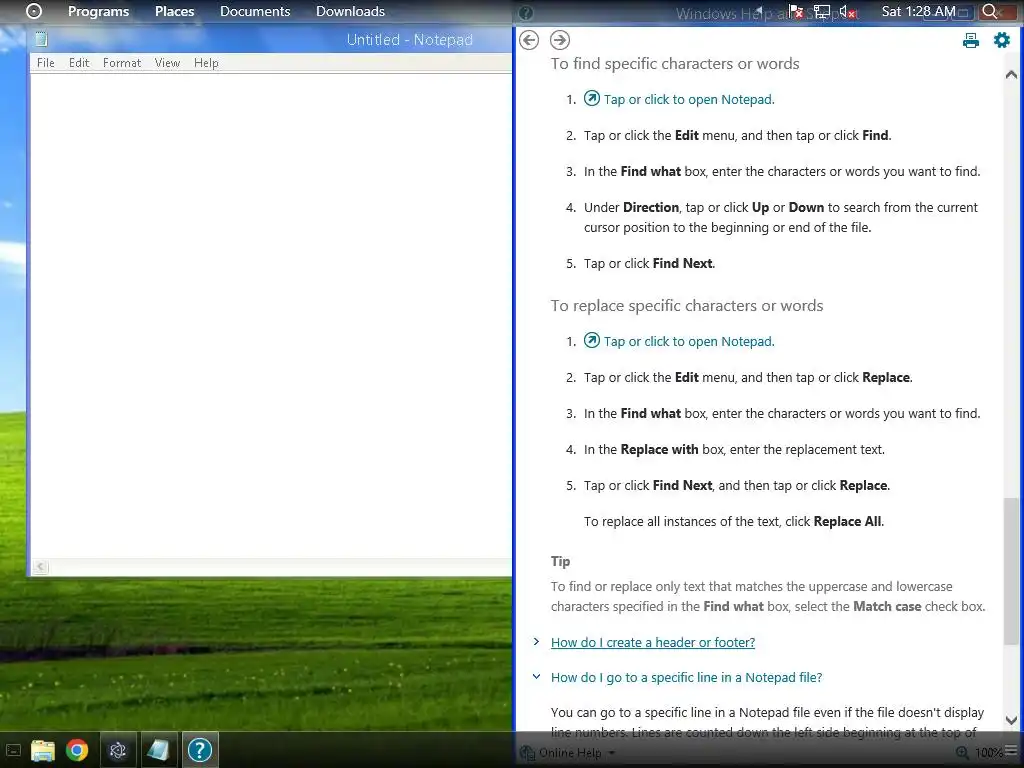Click the Help window vertical scrollbar thumb
1024x768 pixels.
1011,570
